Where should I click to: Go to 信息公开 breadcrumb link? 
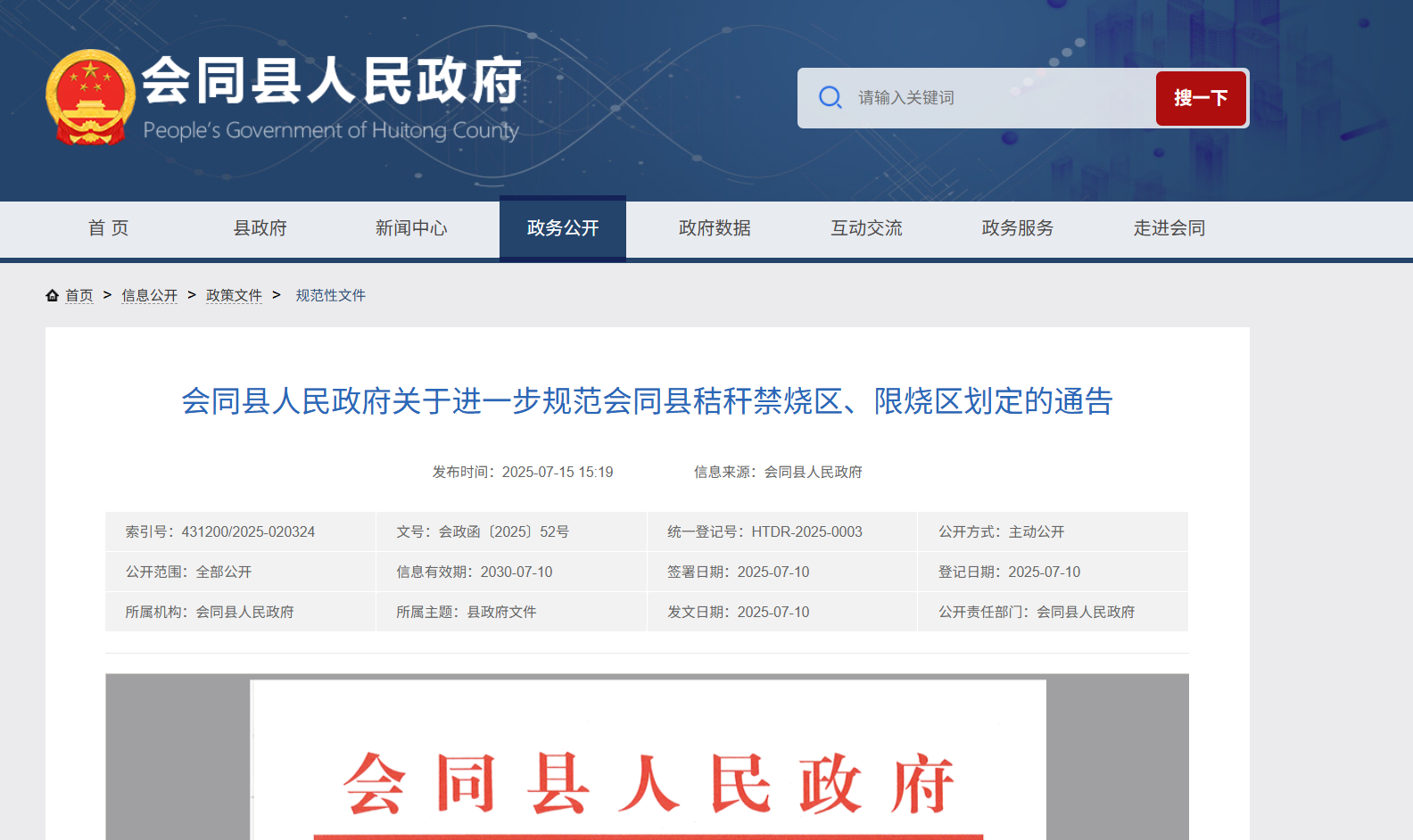point(150,295)
